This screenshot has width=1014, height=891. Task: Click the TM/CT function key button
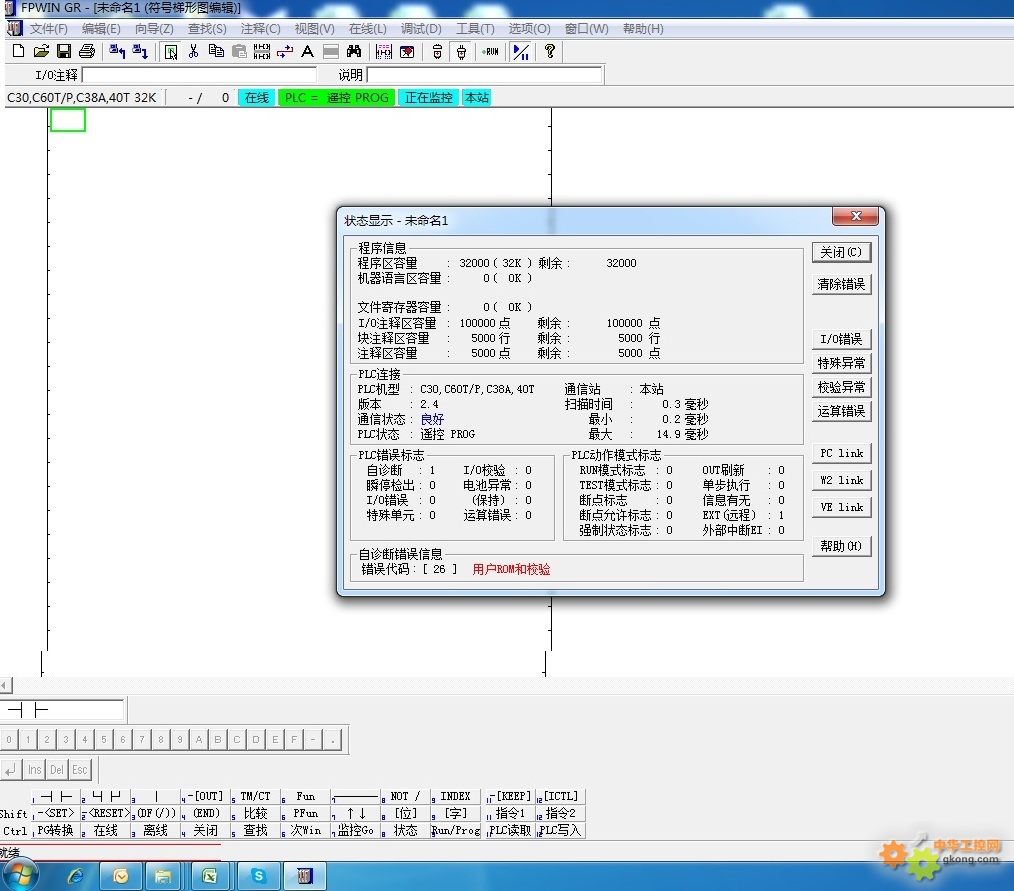pos(255,797)
